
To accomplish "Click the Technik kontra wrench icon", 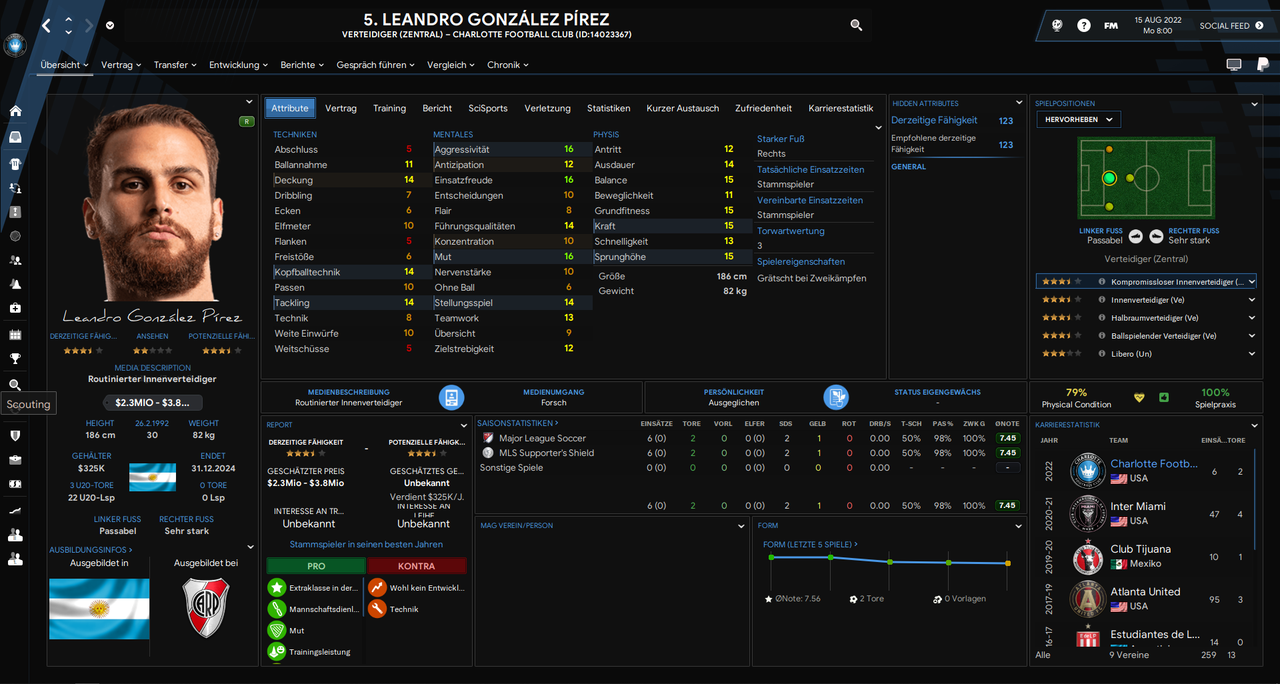I will (377, 608).
